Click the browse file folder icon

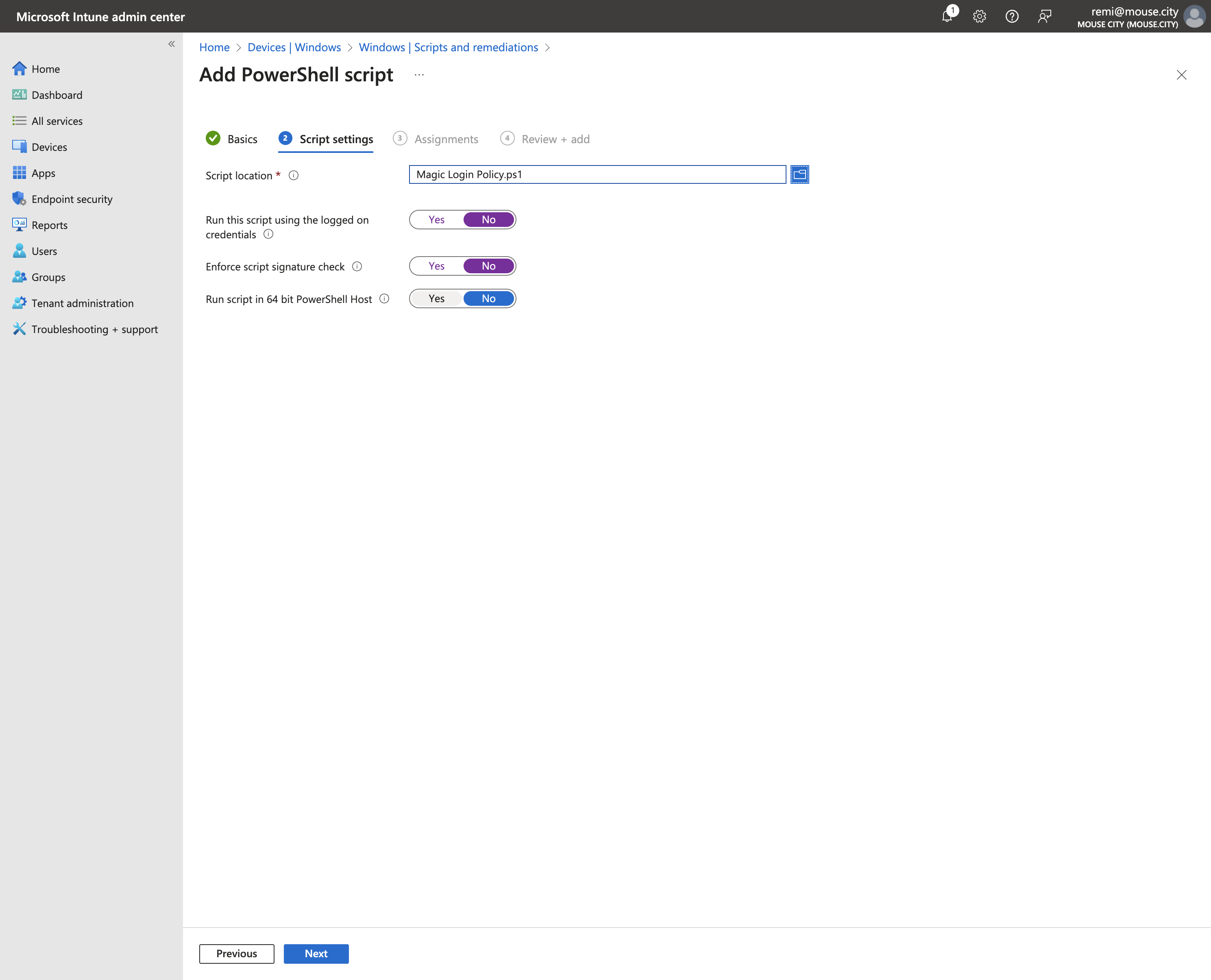799,174
